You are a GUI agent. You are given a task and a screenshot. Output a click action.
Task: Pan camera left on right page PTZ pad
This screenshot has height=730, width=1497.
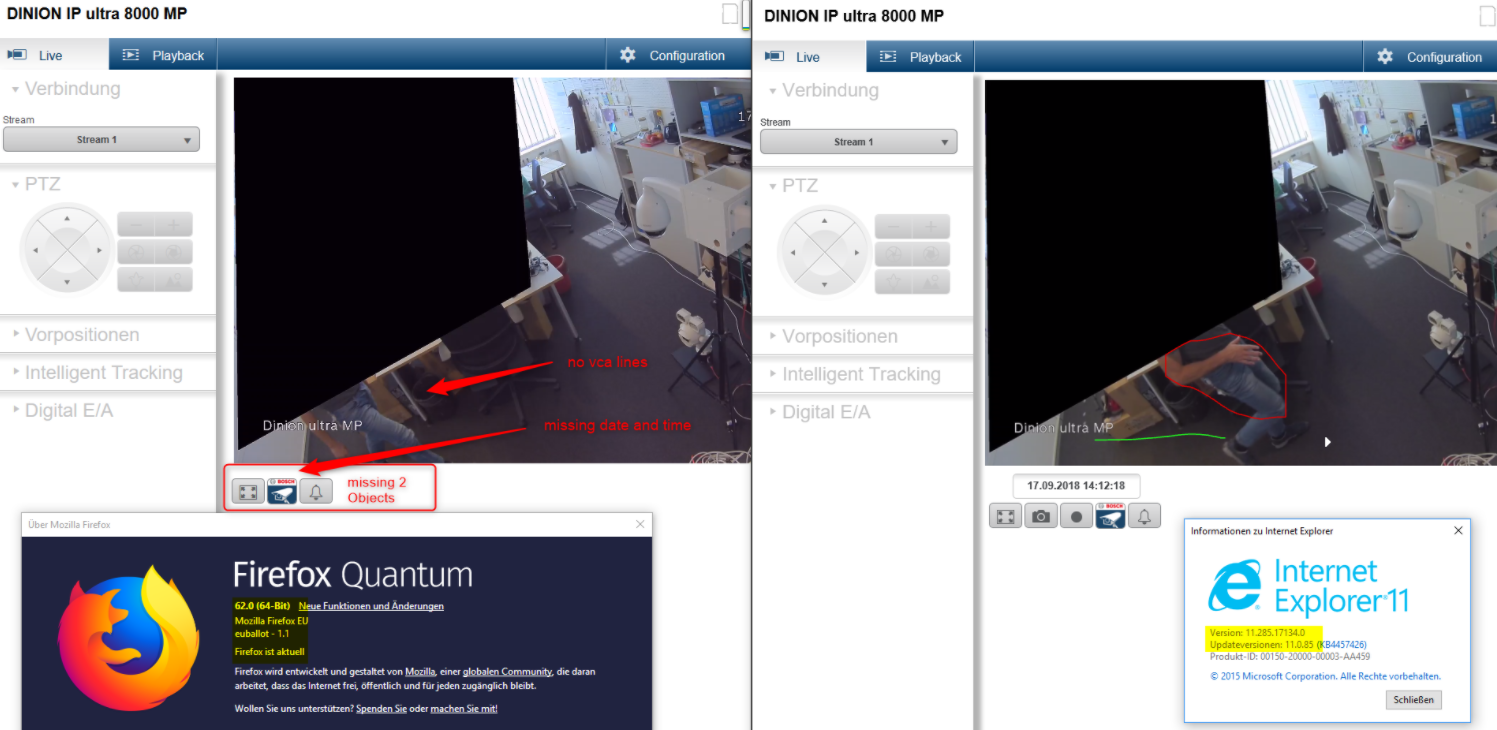click(792, 252)
